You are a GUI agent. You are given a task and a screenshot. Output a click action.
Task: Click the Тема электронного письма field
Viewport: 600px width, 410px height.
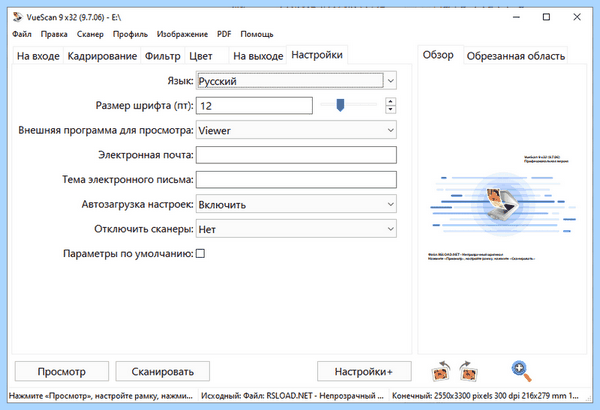(x=296, y=180)
